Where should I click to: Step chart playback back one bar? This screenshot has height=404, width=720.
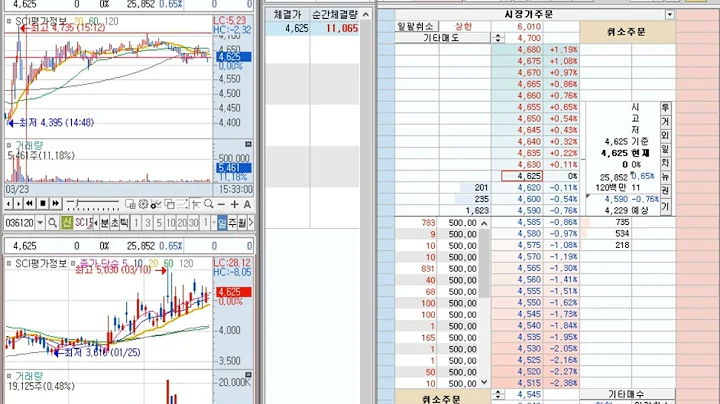click(9, 204)
